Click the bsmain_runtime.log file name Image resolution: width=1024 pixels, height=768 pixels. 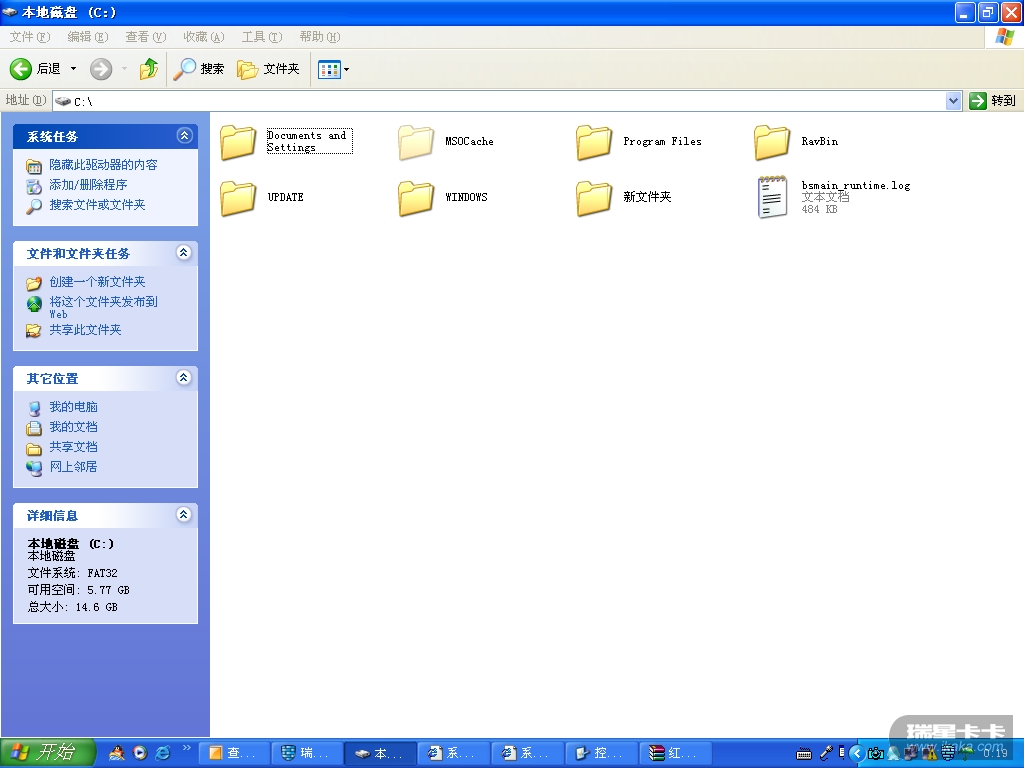click(856, 185)
